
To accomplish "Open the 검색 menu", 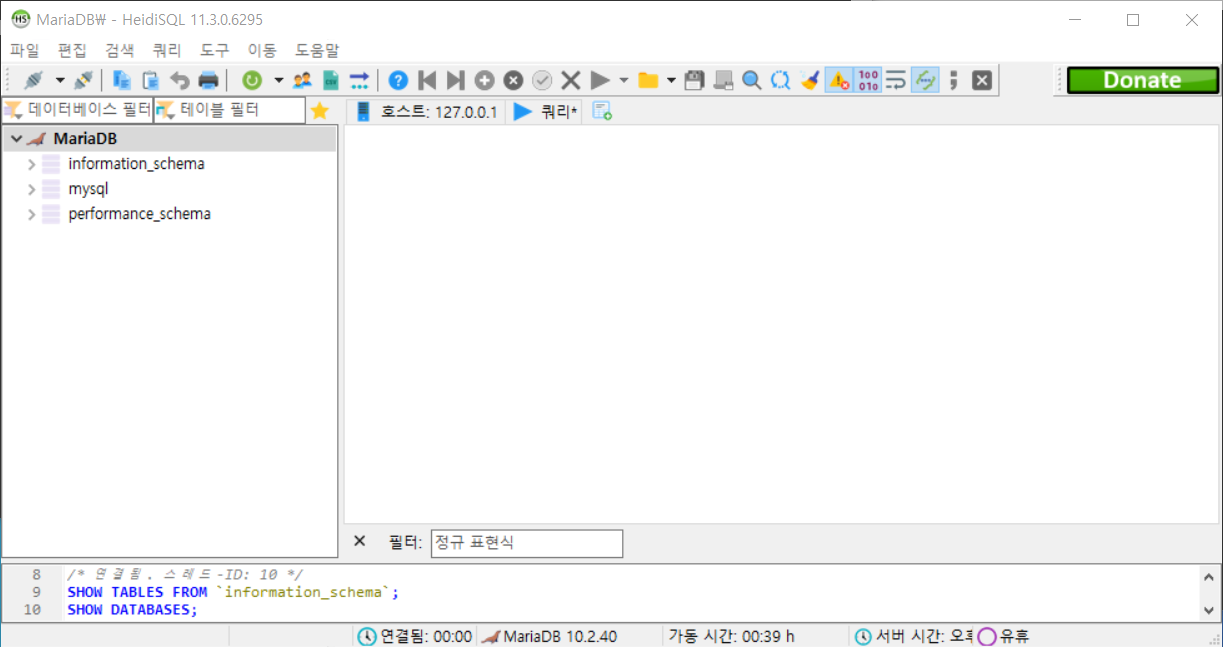I will (x=119, y=49).
